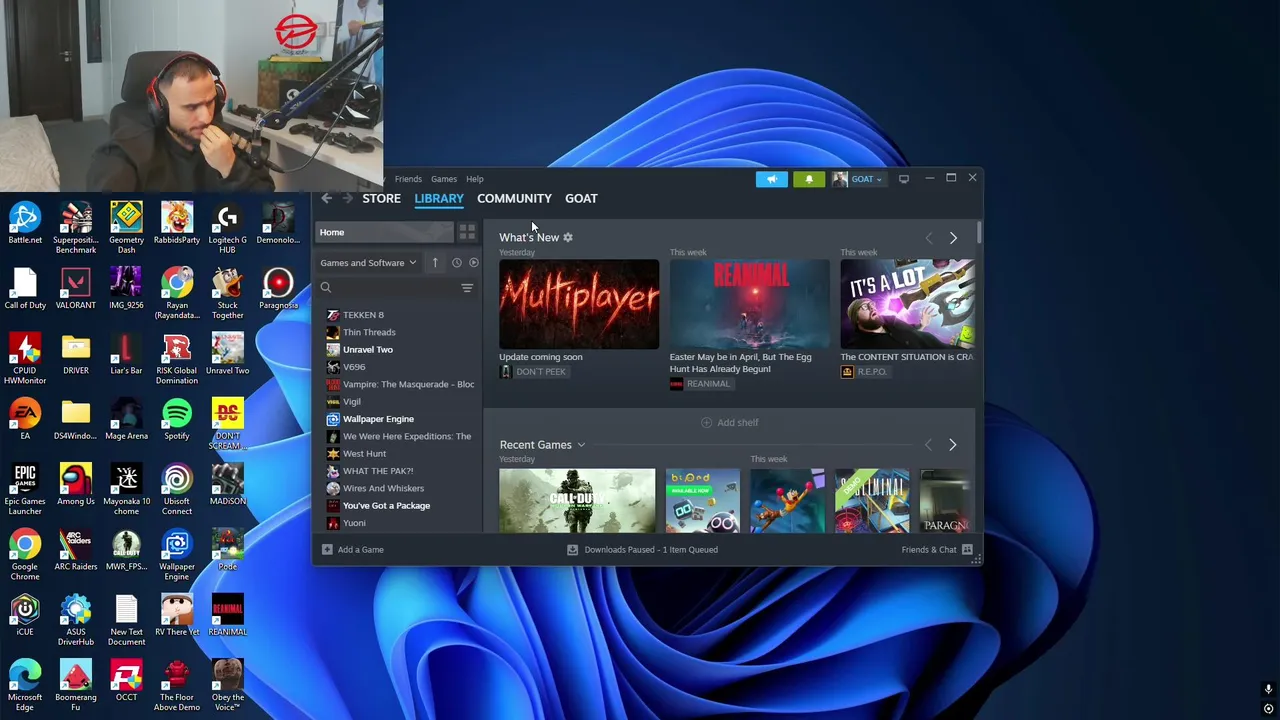Open What's New settings gear
Image resolution: width=1280 pixels, height=720 pixels.
(568, 237)
